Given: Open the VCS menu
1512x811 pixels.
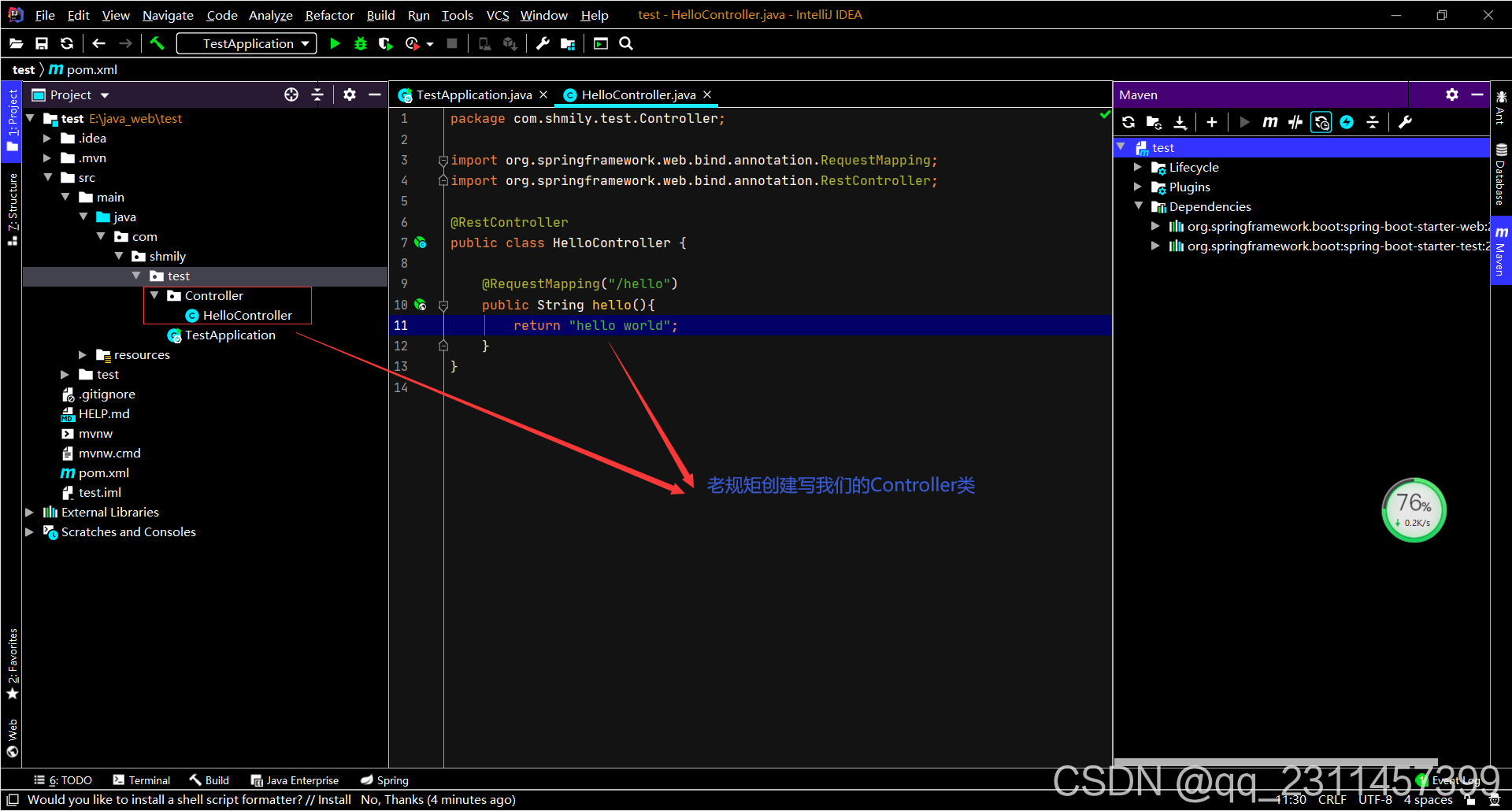Looking at the screenshot, I should pos(498,15).
